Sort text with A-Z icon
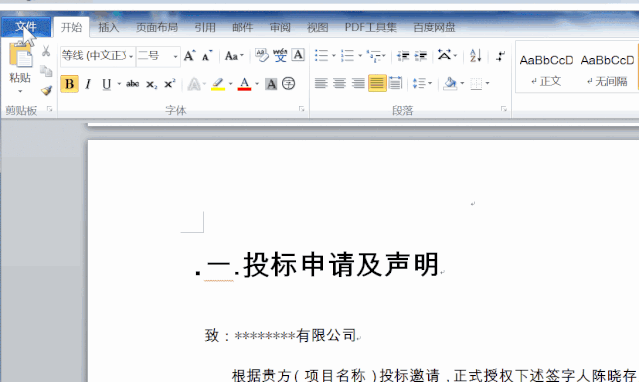Viewport: 639px width, 382px height. click(475, 55)
